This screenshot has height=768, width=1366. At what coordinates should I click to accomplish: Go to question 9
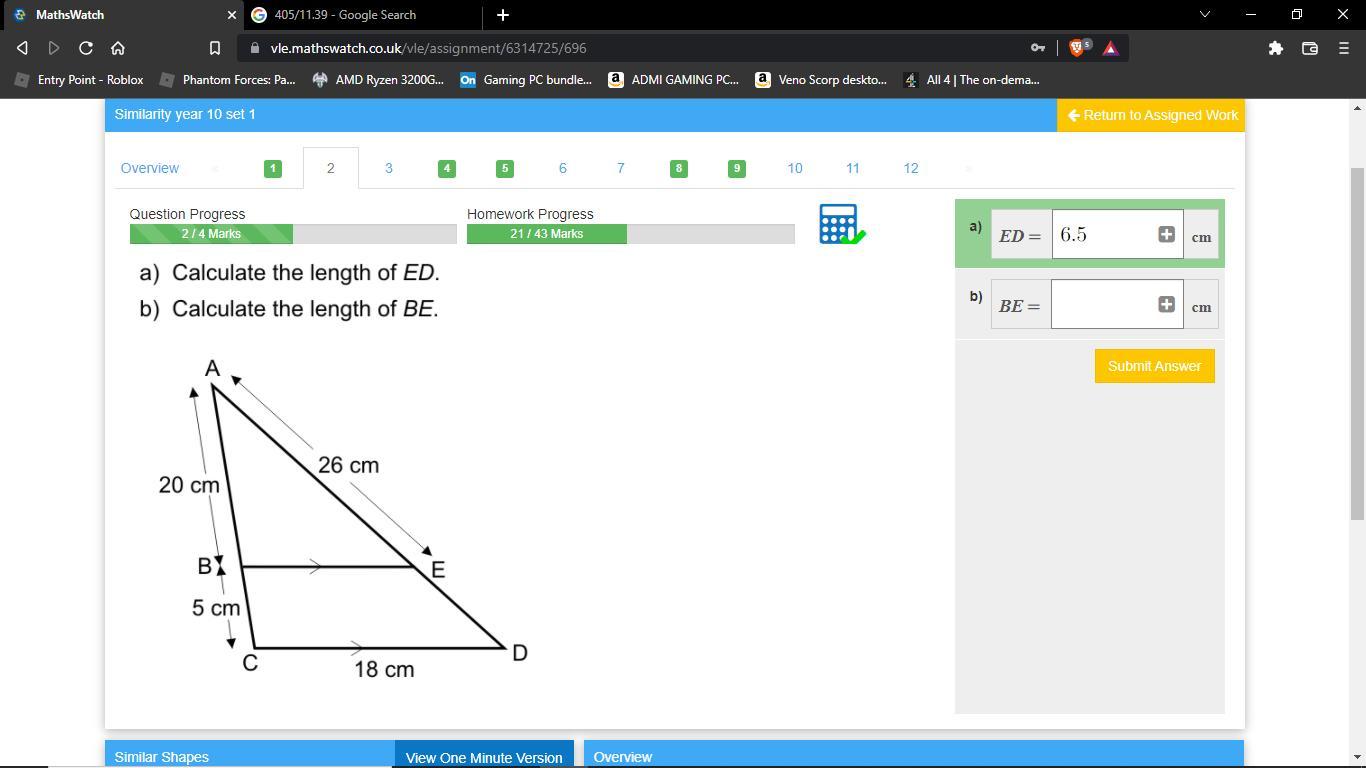737,168
